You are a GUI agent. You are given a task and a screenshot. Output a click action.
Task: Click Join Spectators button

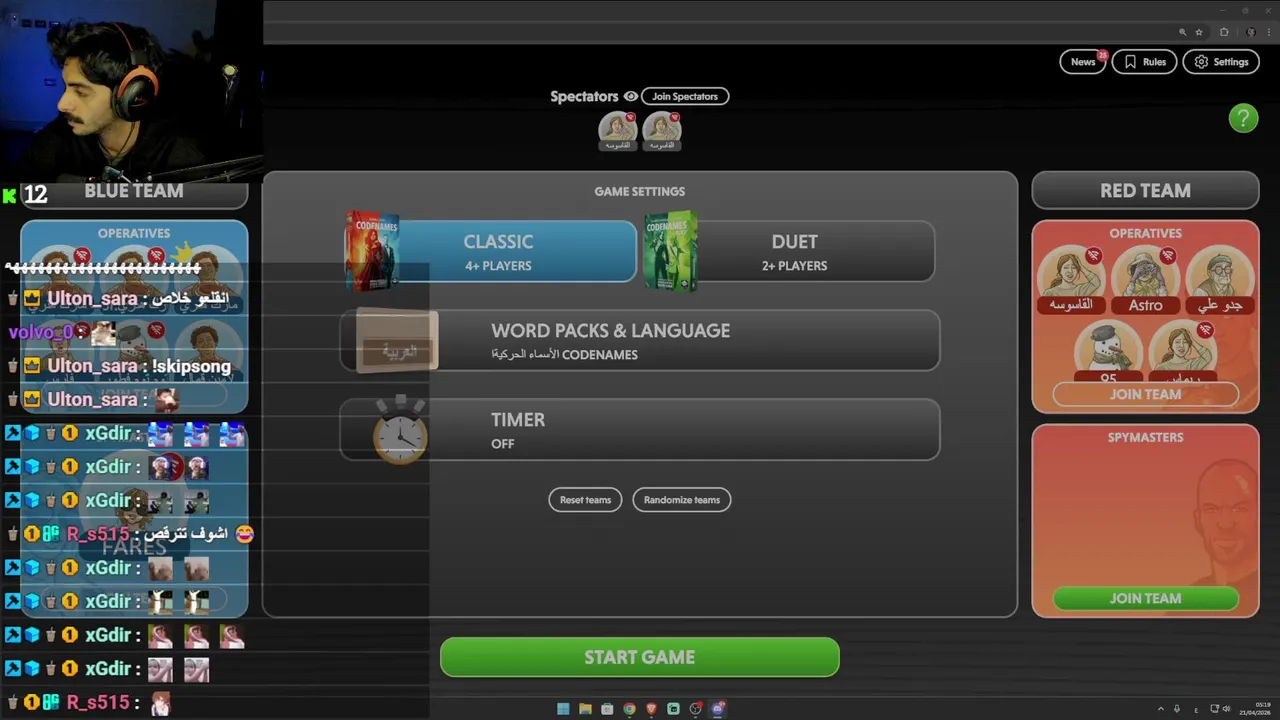point(685,97)
